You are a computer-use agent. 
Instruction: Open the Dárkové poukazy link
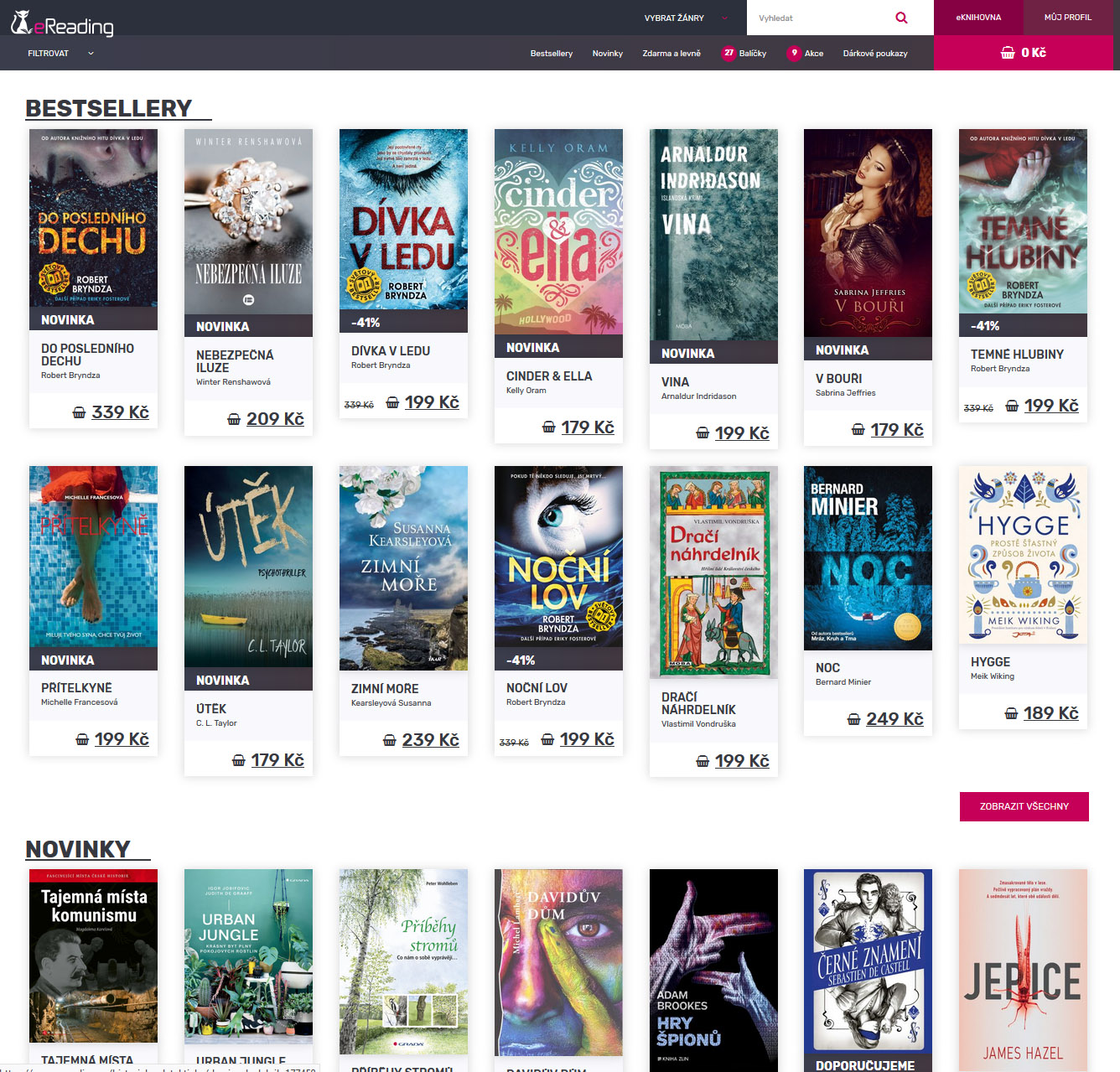point(874,54)
